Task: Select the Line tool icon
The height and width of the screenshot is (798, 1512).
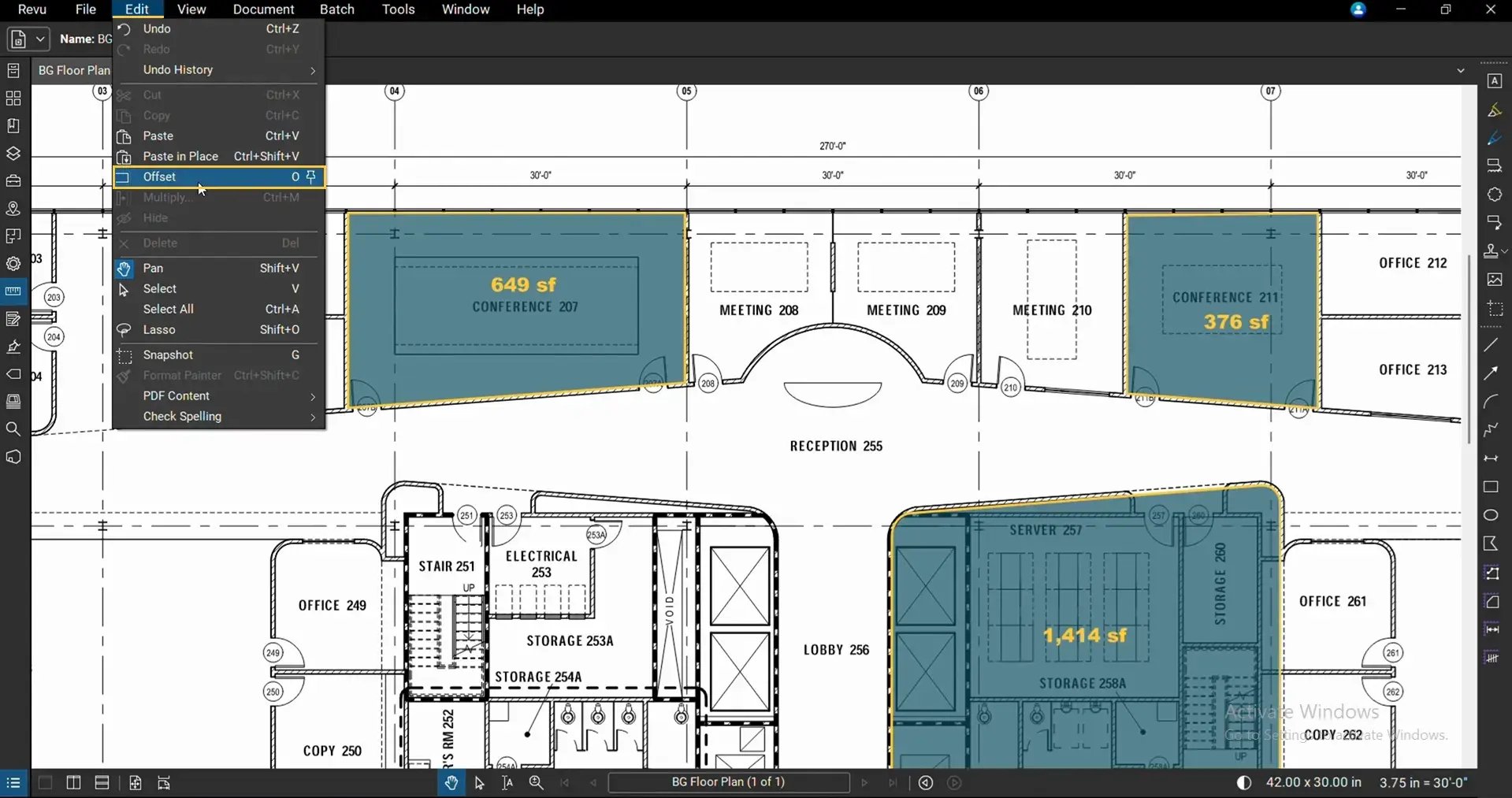Action: (x=1491, y=345)
